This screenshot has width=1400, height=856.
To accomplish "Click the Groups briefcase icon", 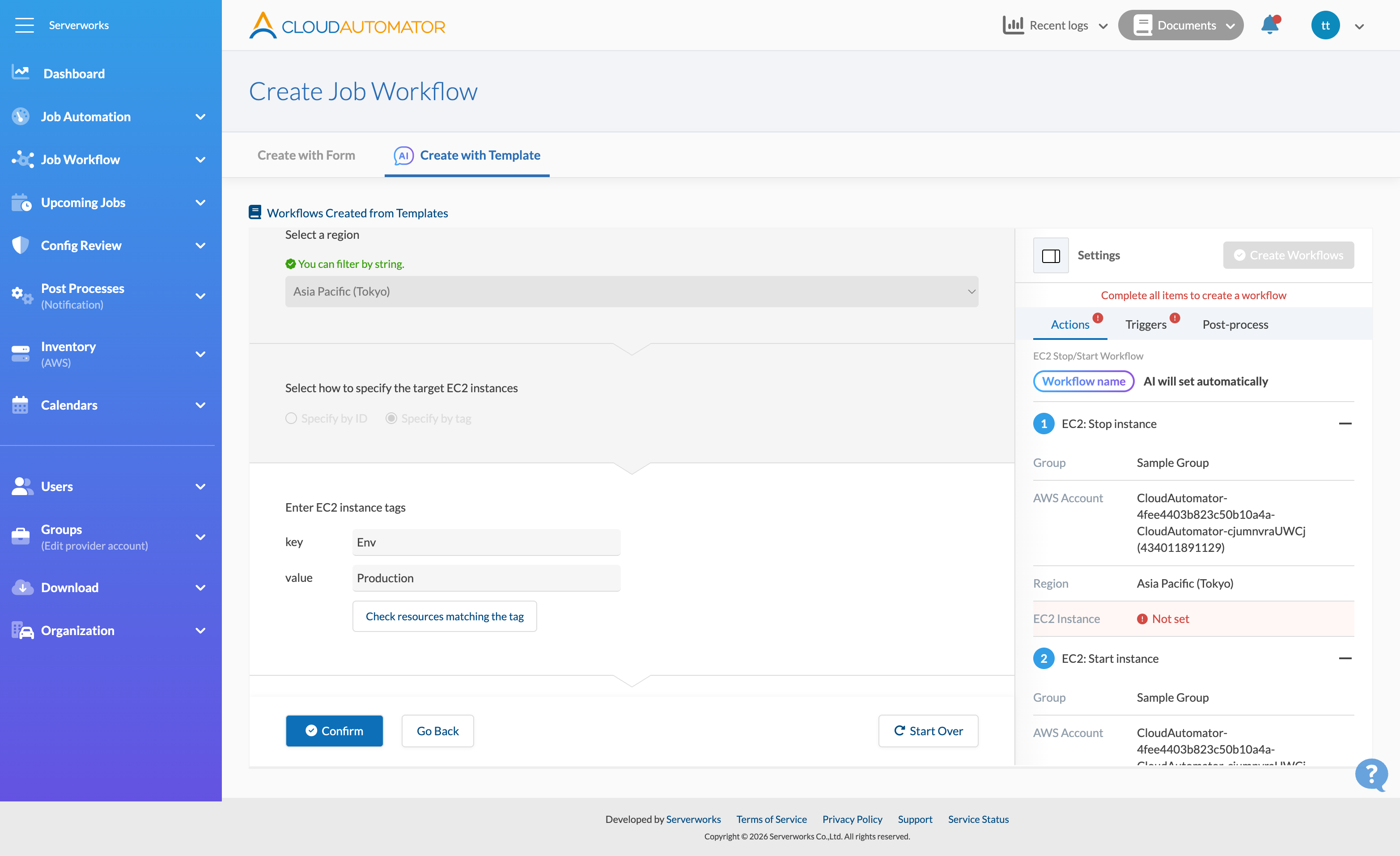I will pos(21,536).
